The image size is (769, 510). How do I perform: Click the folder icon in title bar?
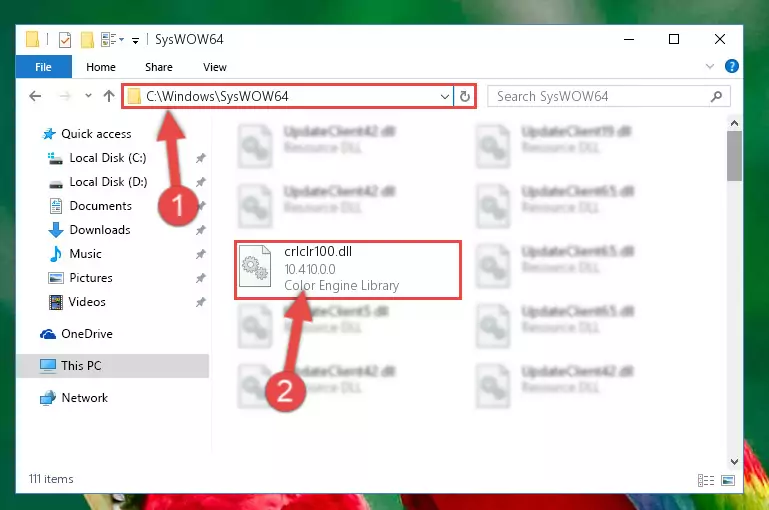32,40
